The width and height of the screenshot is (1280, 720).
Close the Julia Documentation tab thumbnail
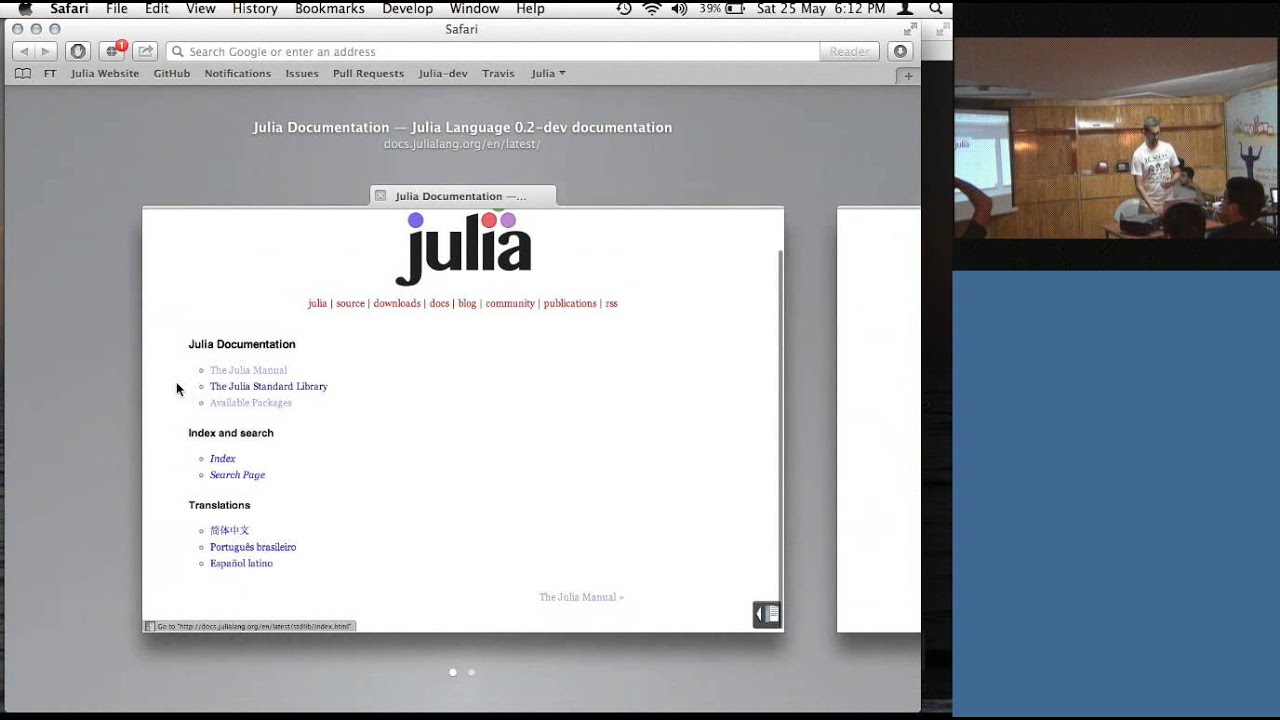click(x=380, y=196)
